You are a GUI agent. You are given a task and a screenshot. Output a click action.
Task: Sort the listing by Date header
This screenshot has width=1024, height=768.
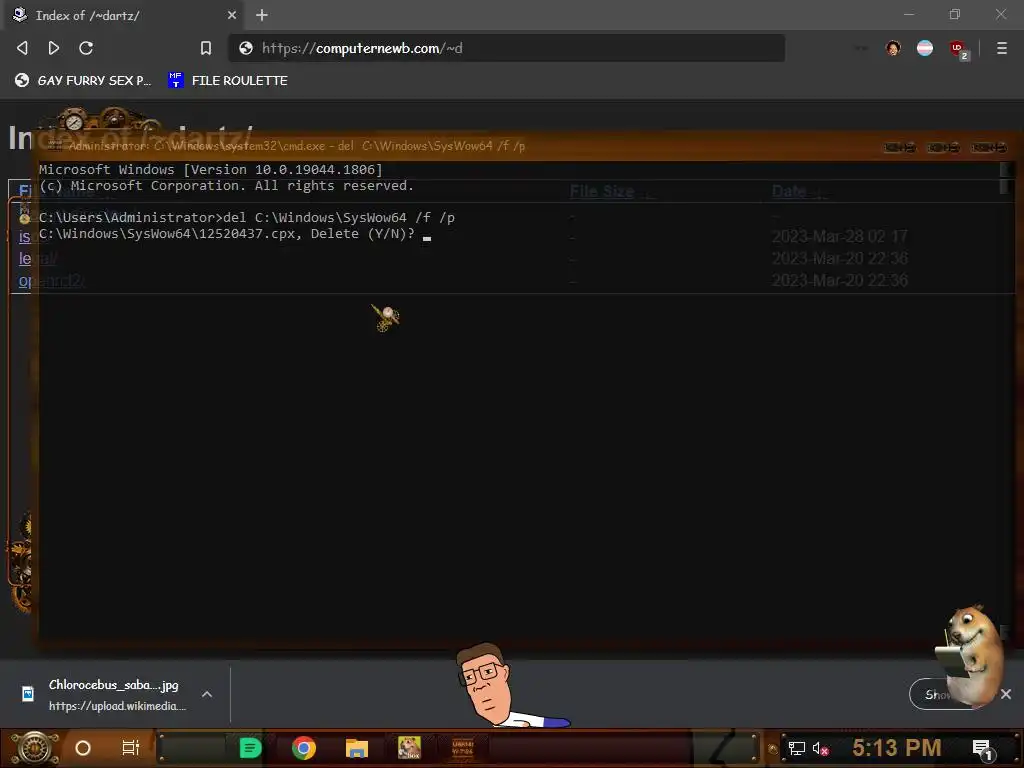(x=789, y=191)
